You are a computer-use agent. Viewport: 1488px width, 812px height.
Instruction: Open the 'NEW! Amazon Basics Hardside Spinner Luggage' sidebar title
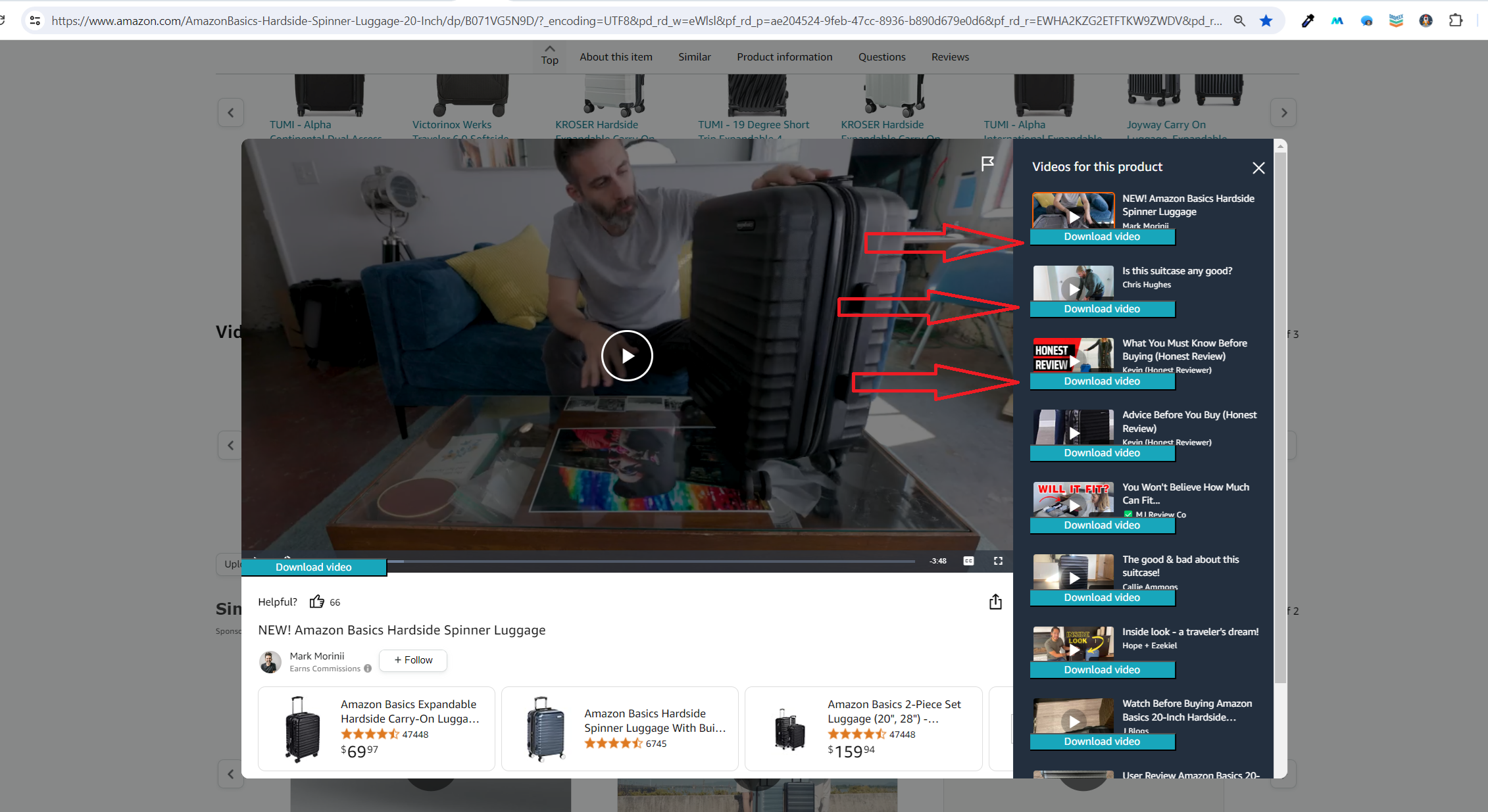pos(1188,205)
